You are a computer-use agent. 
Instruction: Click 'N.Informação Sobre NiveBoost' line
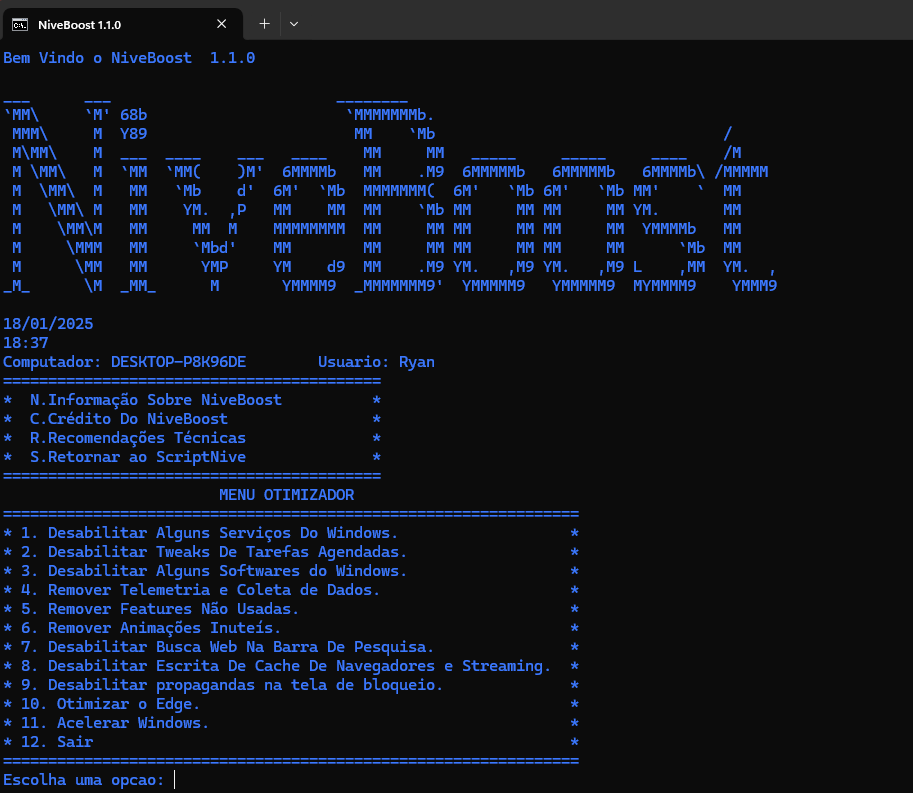click(x=155, y=400)
